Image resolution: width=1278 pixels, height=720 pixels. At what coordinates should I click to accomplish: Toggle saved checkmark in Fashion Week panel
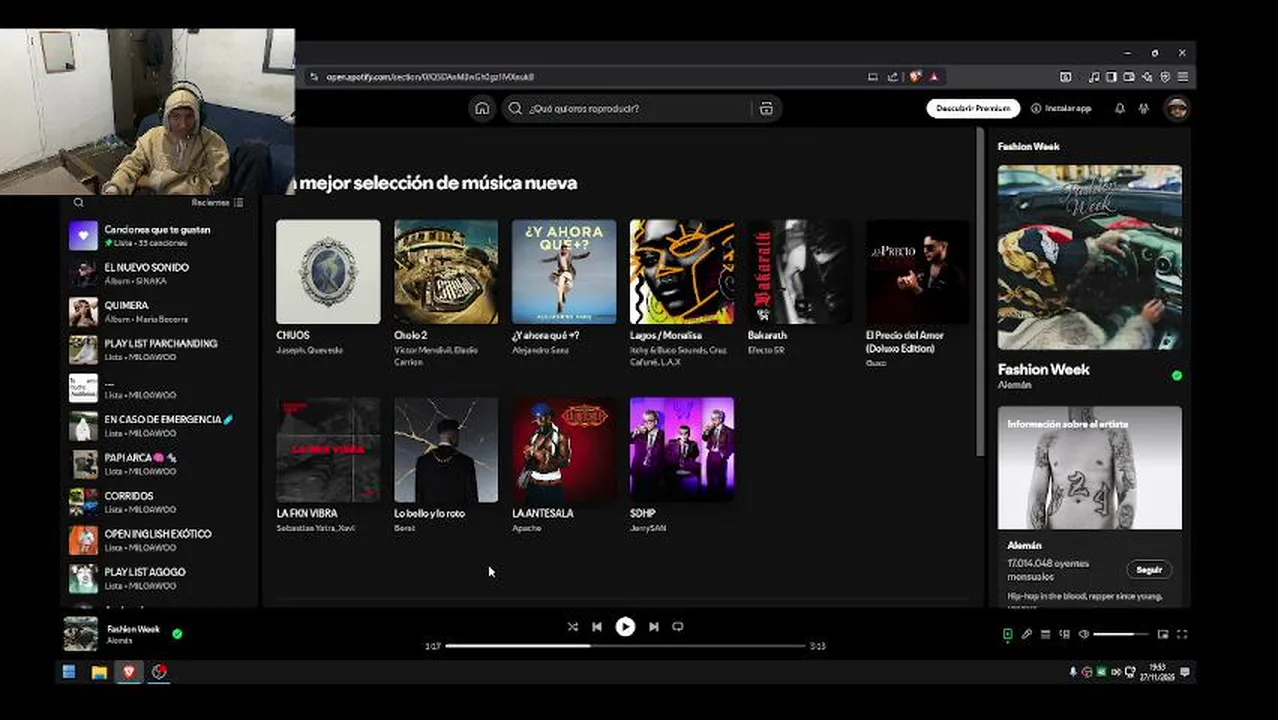[1176, 375]
